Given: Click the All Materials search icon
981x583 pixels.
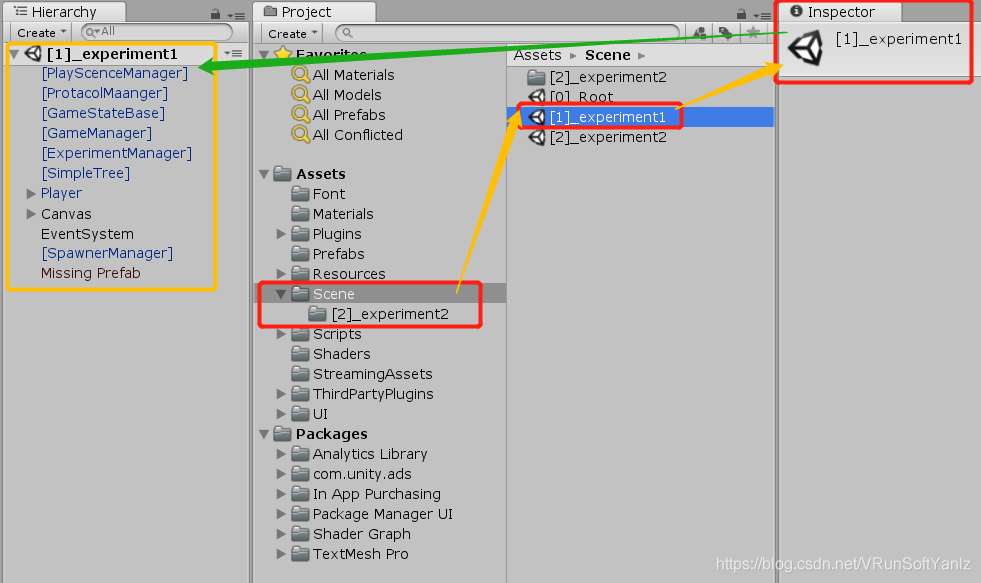Looking at the screenshot, I should (x=301, y=74).
